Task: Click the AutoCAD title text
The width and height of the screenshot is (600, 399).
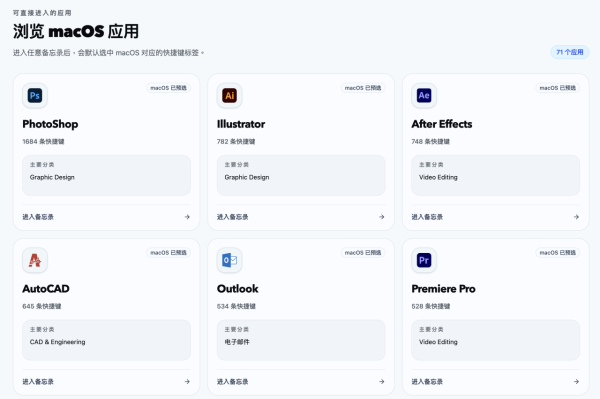Action: coord(46,288)
